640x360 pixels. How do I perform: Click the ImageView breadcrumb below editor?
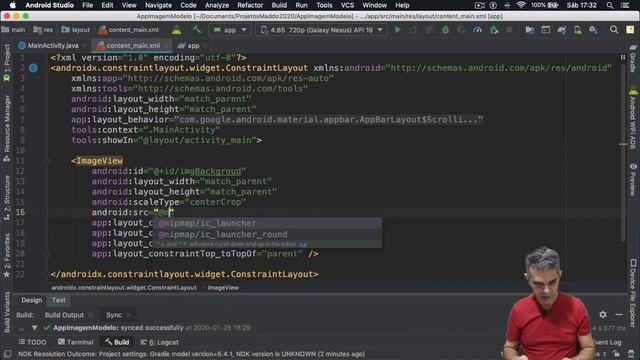[x=223, y=288]
